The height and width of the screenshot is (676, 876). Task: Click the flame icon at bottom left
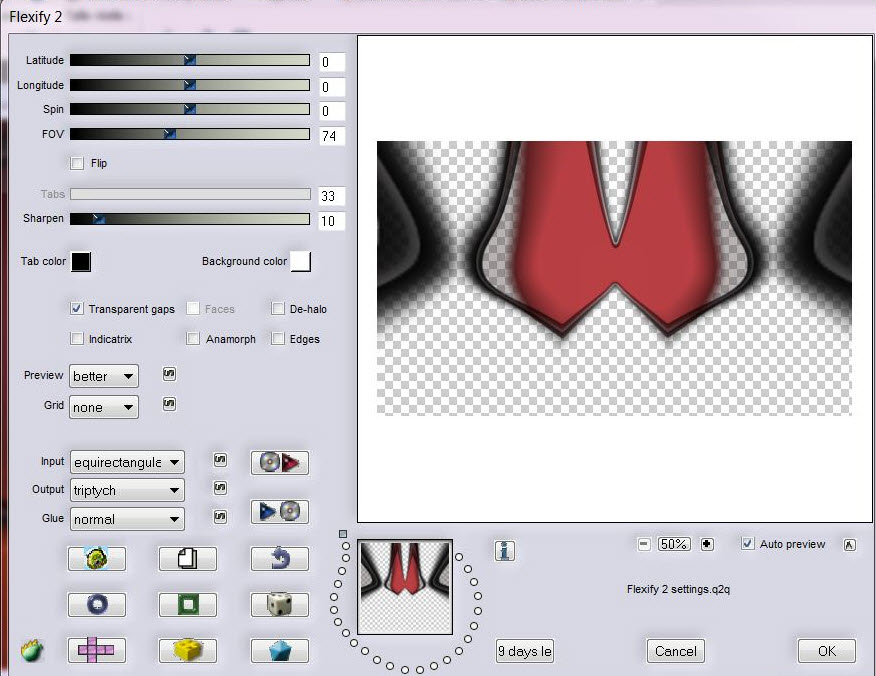pos(32,650)
